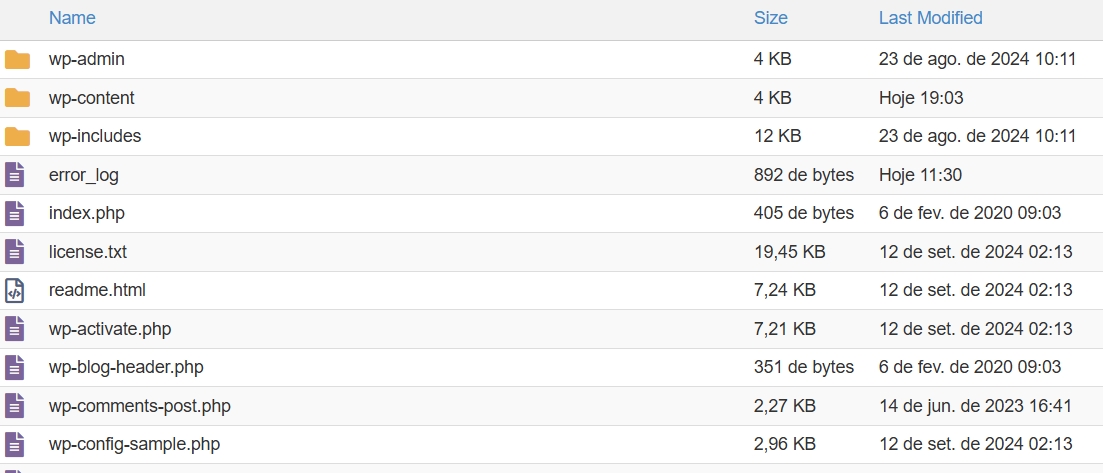Click the readme.html code file icon

[x=14, y=290]
